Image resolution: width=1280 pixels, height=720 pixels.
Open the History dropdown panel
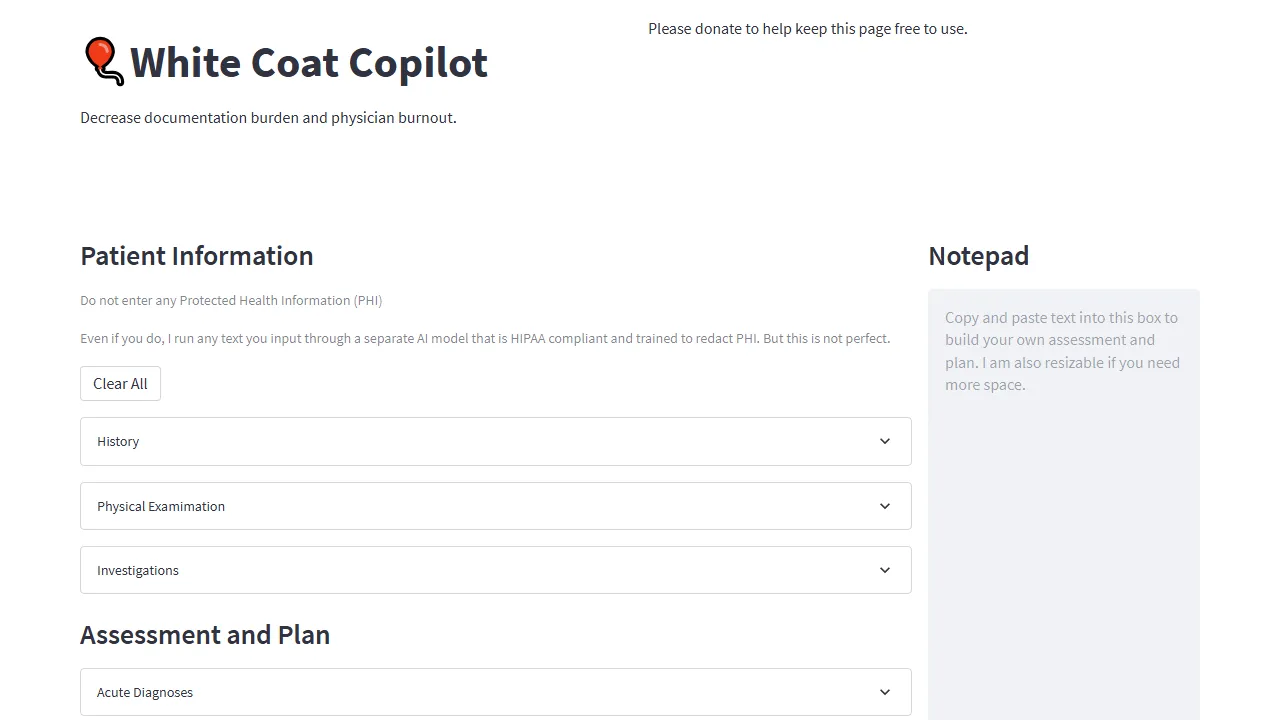click(496, 441)
